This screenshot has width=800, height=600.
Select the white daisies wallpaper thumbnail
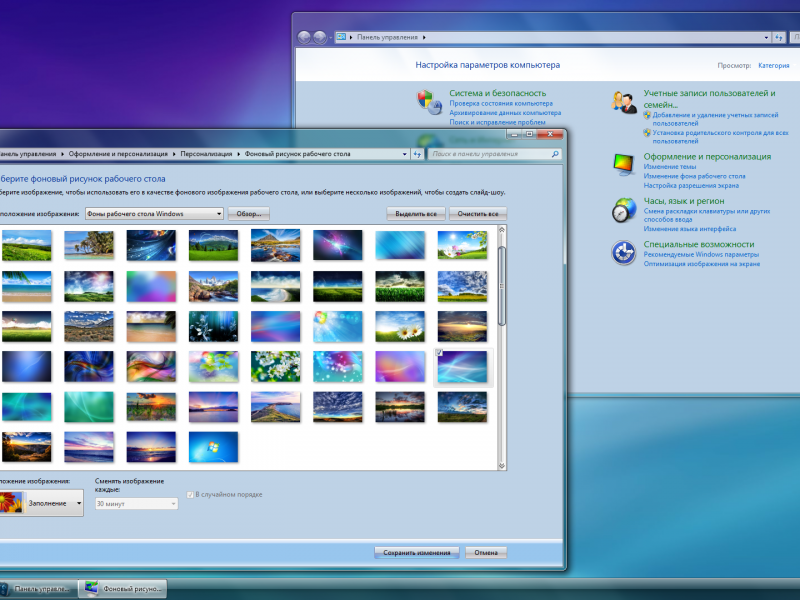click(x=400, y=327)
